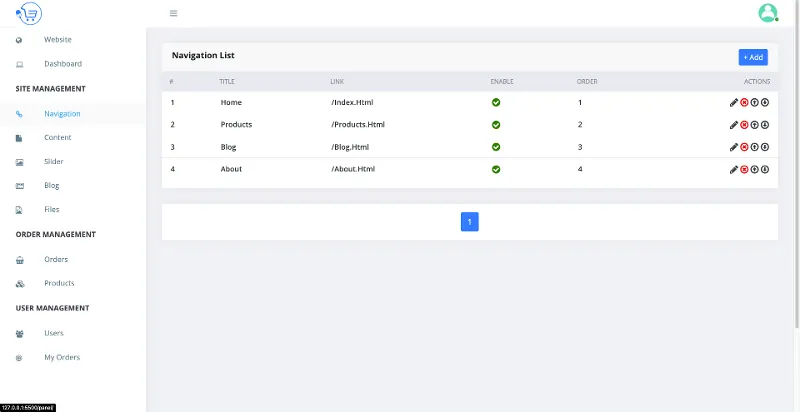Toggle the enable check for Products
Screen dimensions: 800x412
coord(496,125)
